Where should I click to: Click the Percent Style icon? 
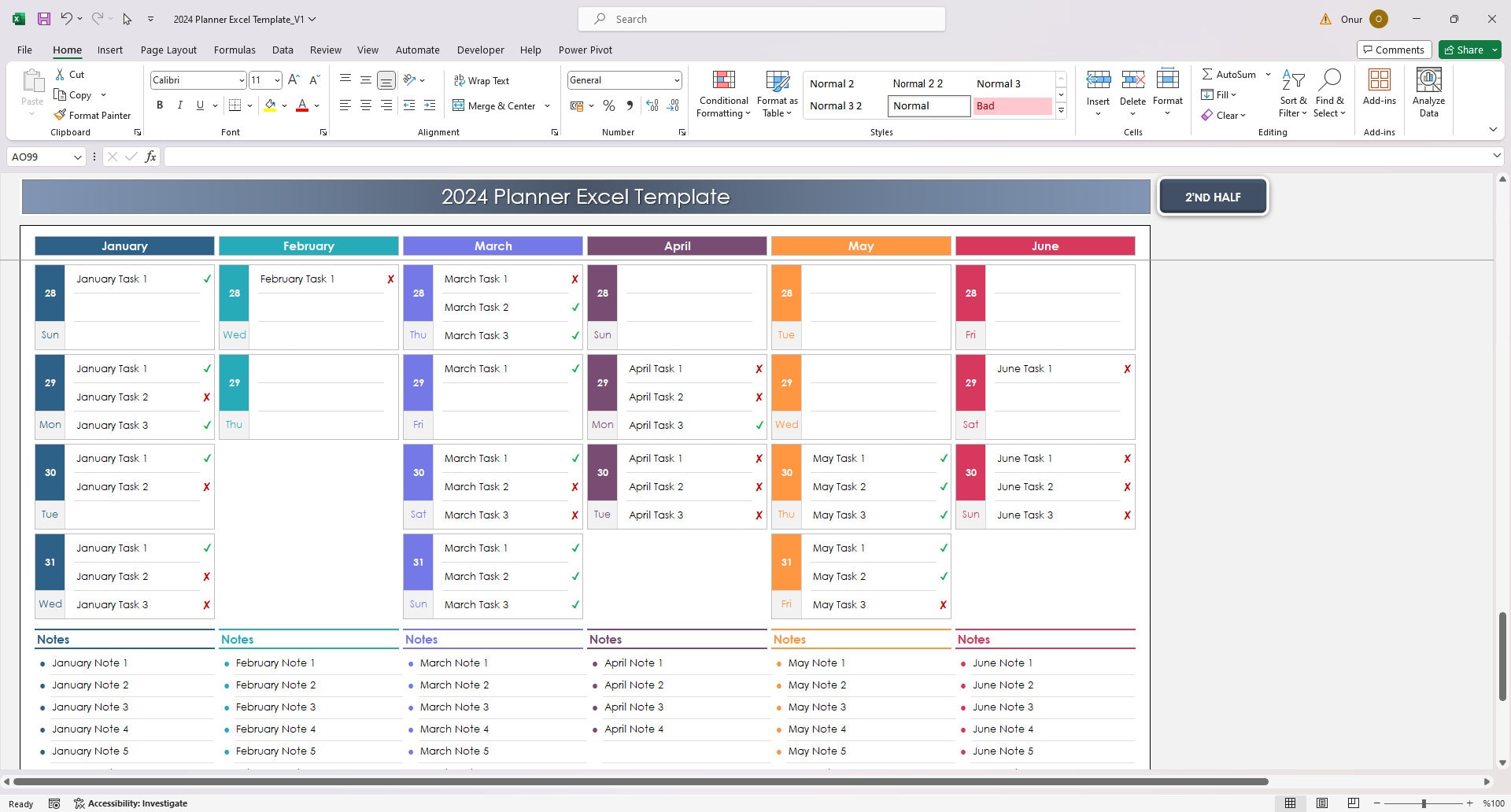click(x=608, y=105)
